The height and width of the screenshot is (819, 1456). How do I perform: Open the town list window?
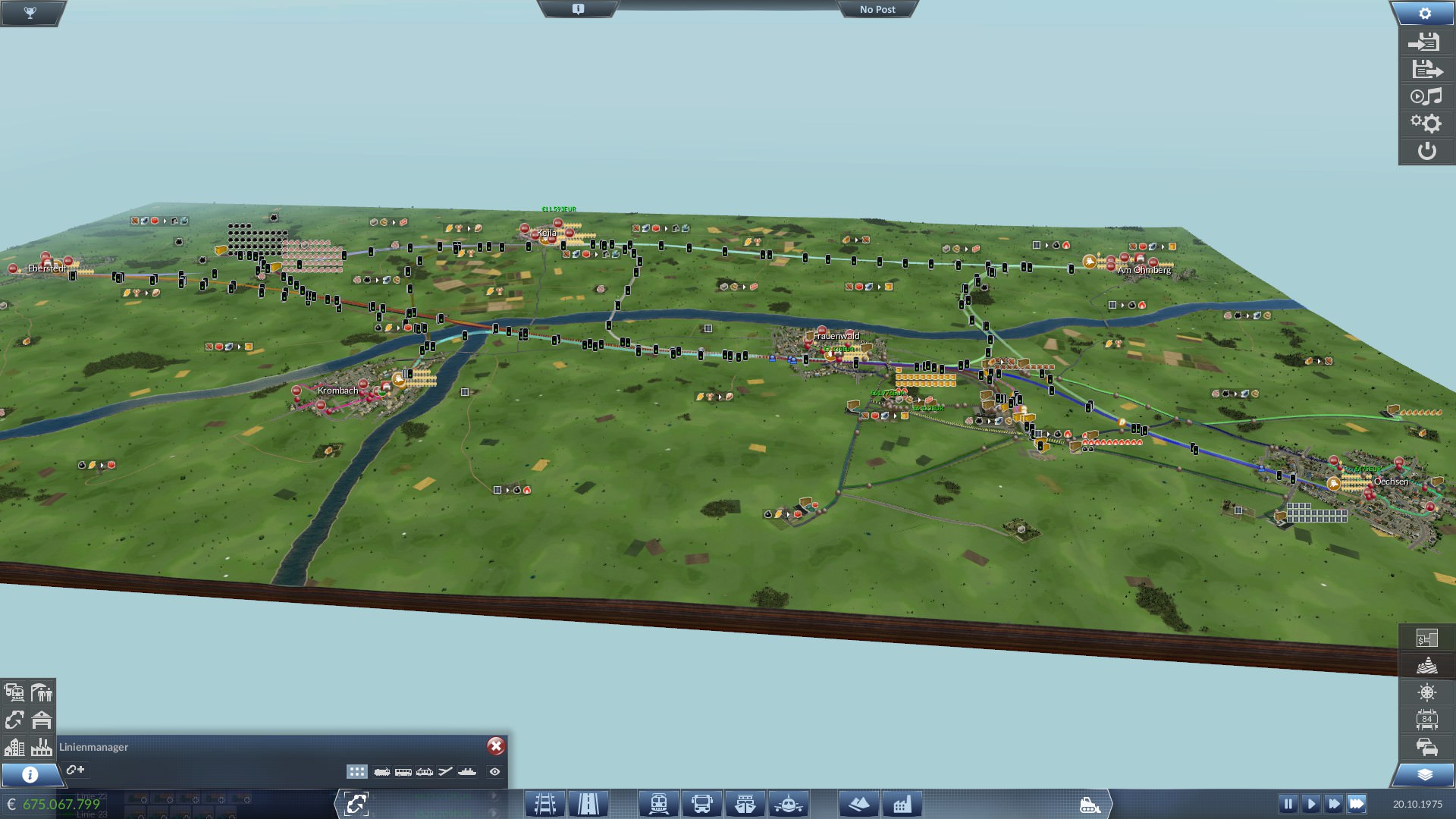14,747
